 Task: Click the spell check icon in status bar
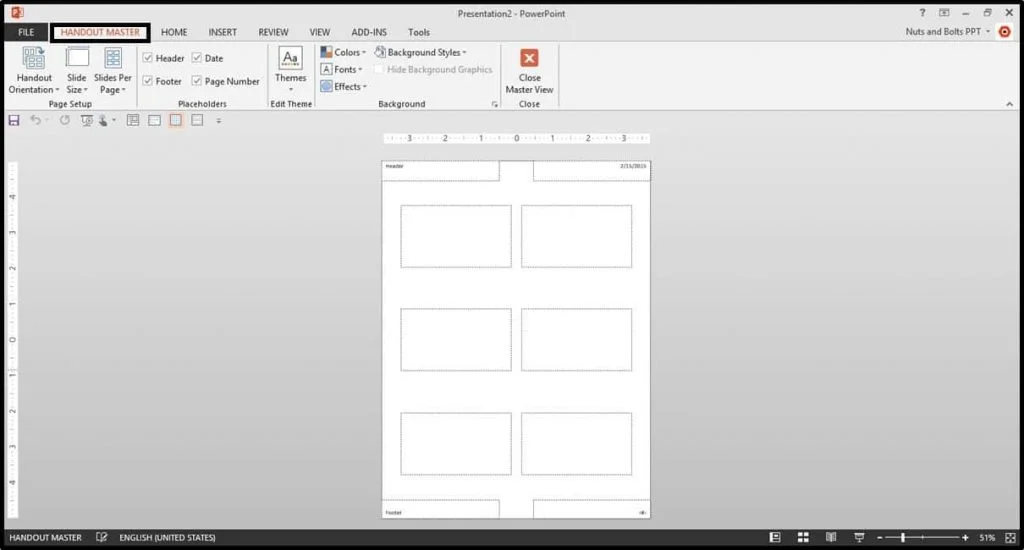pos(101,537)
